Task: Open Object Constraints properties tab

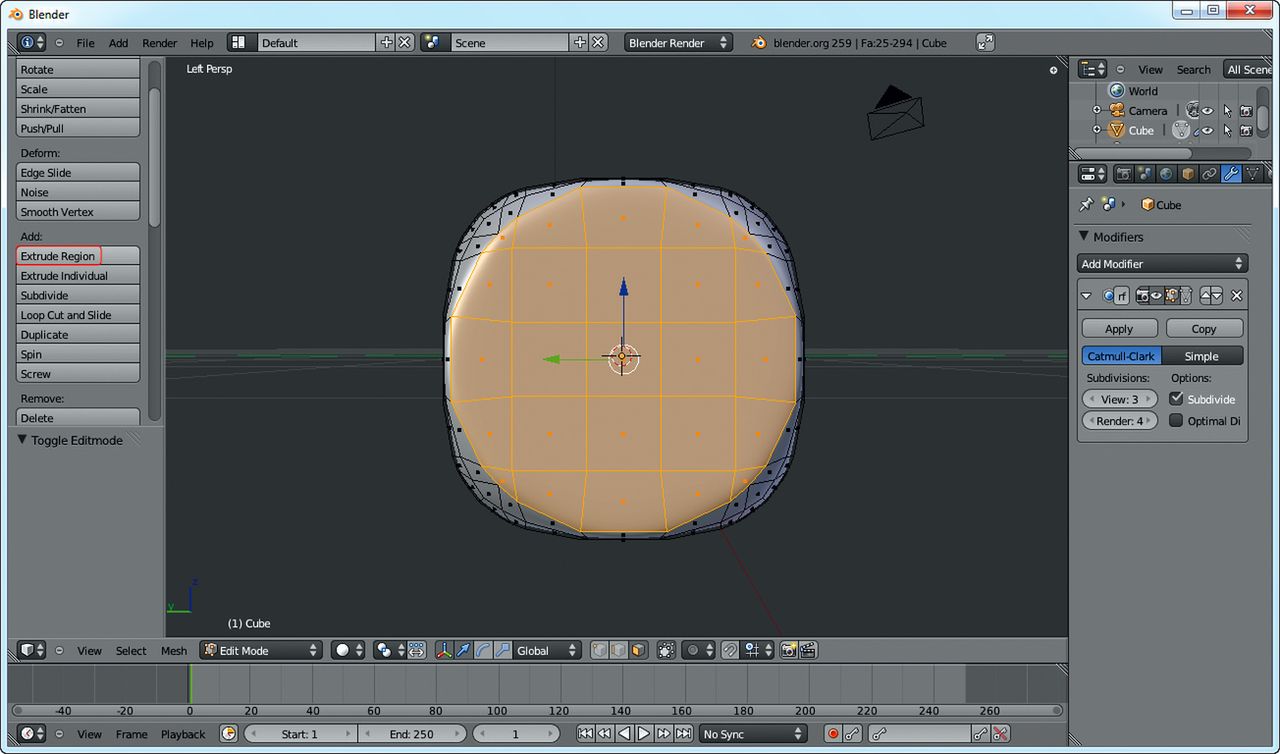Action: click(1210, 174)
